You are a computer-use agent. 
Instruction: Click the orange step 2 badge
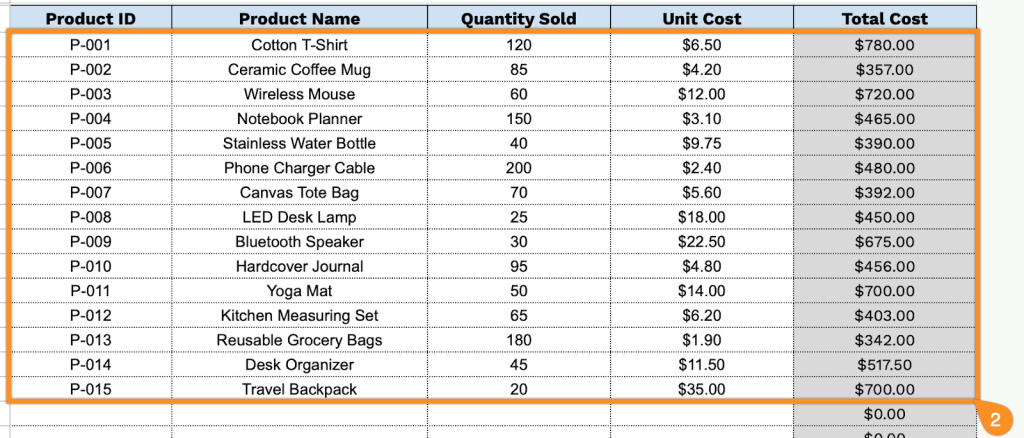[994, 420]
